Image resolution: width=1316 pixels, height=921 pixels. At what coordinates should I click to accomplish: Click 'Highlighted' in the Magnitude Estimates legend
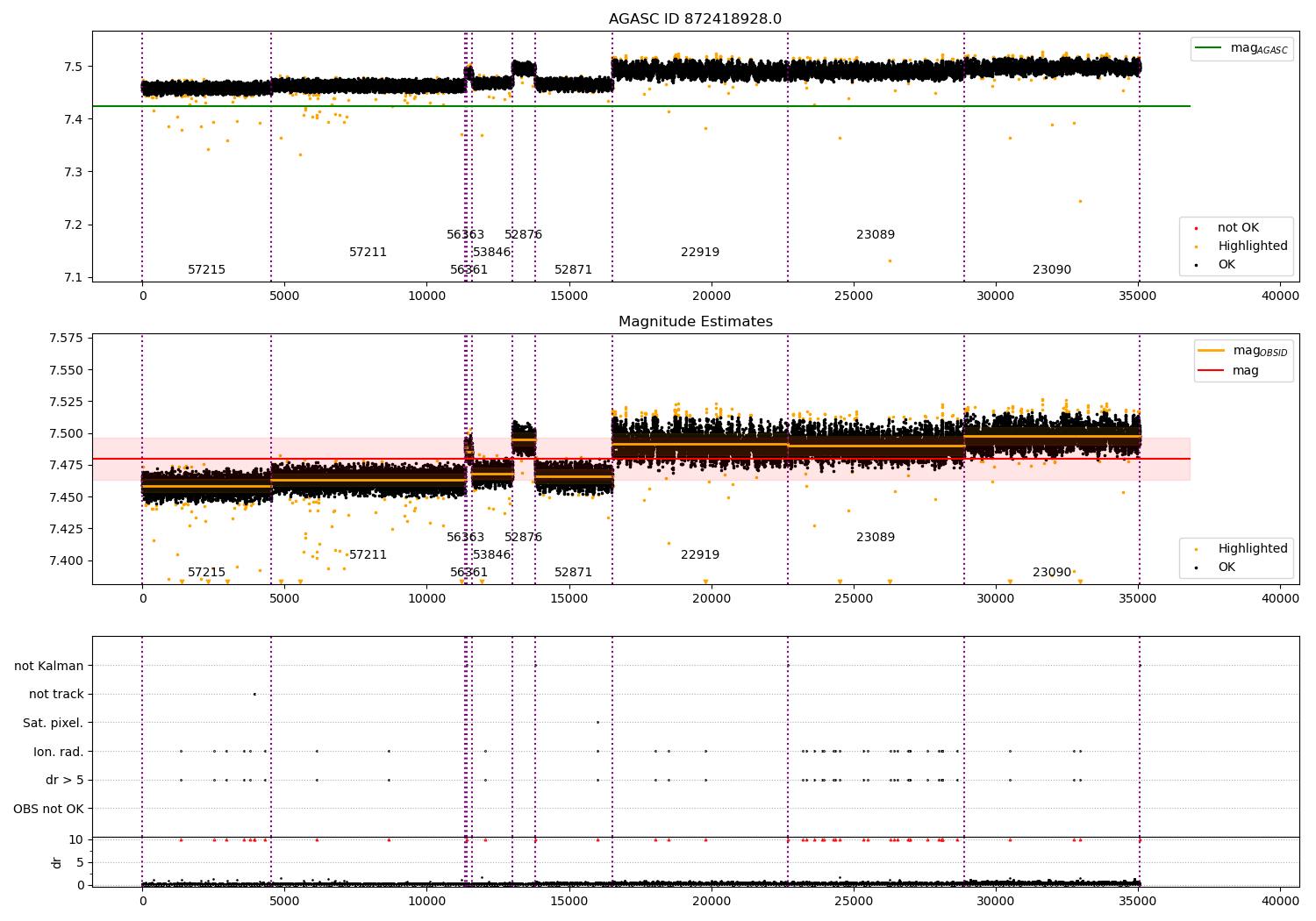[x=1253, y=549]
